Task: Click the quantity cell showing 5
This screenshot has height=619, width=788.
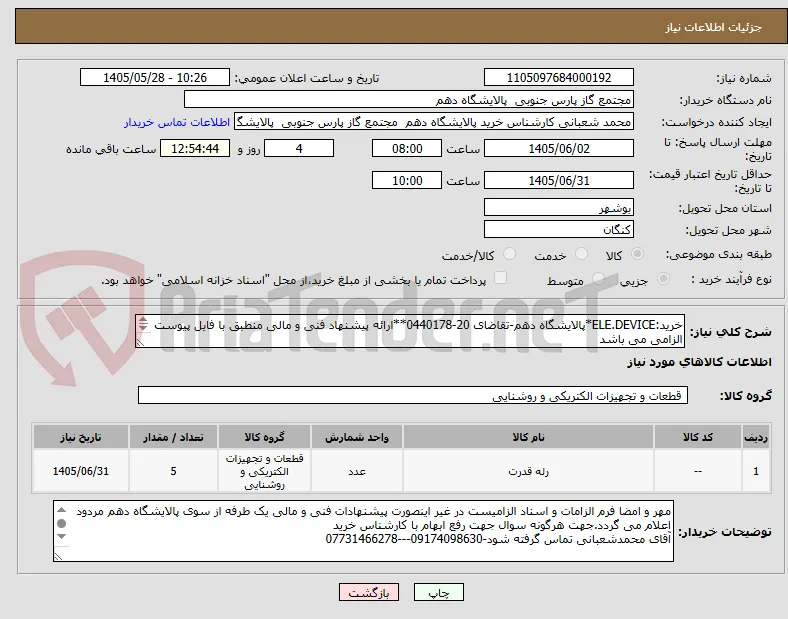Action: 173,471
